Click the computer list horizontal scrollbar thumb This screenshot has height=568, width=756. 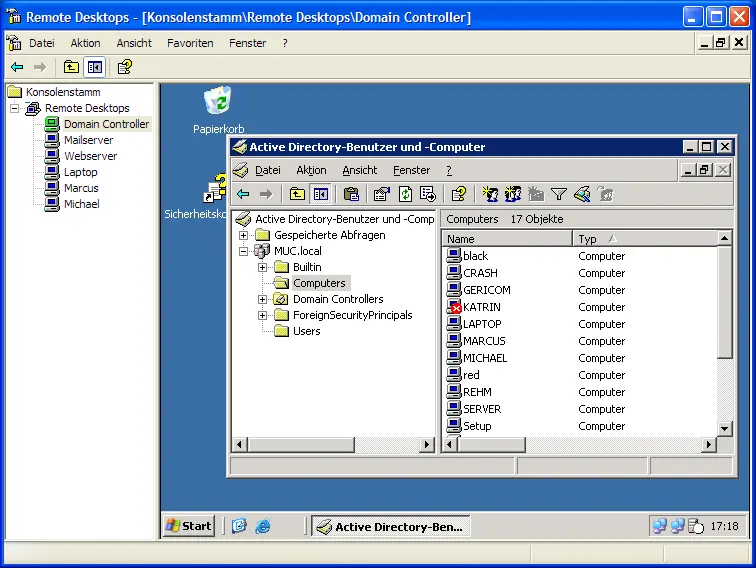[491, 444]
